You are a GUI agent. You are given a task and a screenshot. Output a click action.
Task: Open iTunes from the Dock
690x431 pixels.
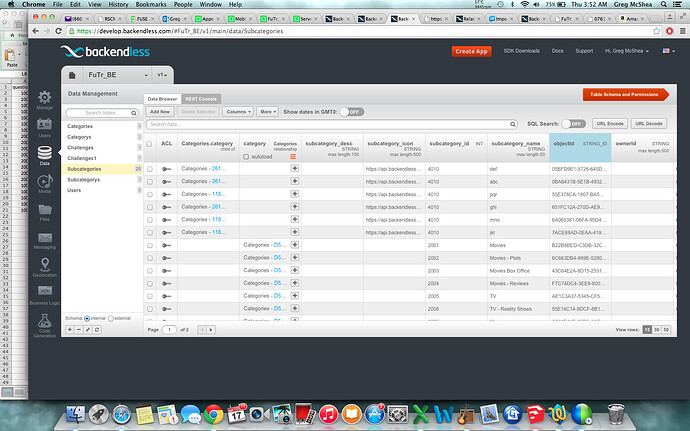coord(328,414)
